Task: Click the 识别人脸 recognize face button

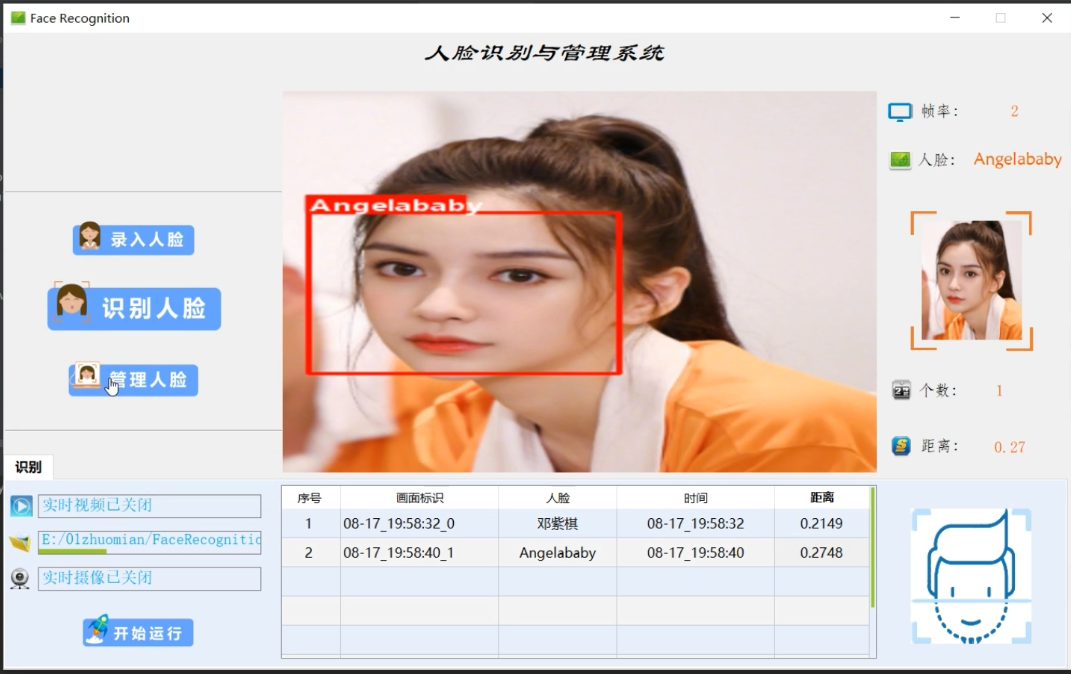Action: (x=135, y=309)
